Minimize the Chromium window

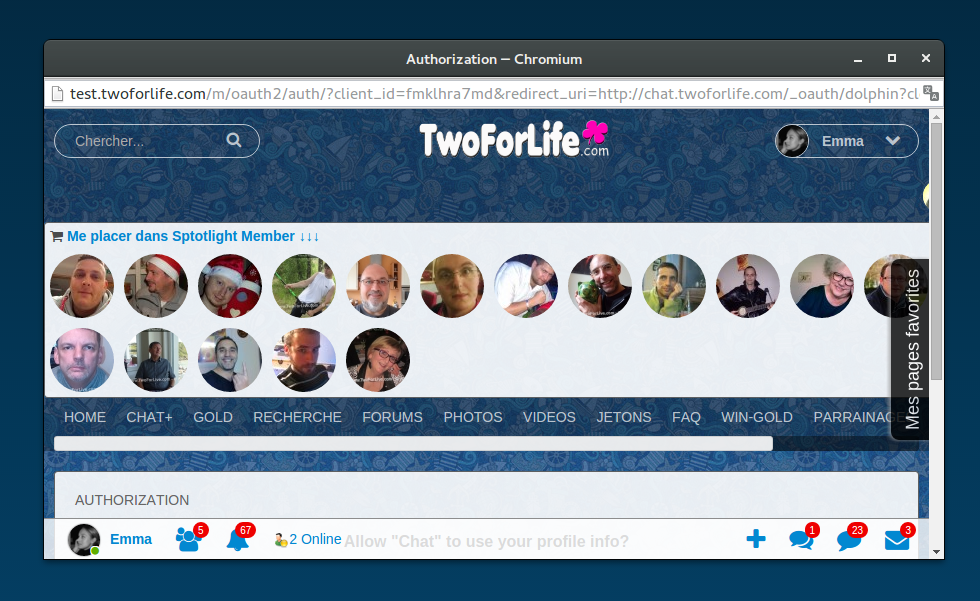point(858,59)
